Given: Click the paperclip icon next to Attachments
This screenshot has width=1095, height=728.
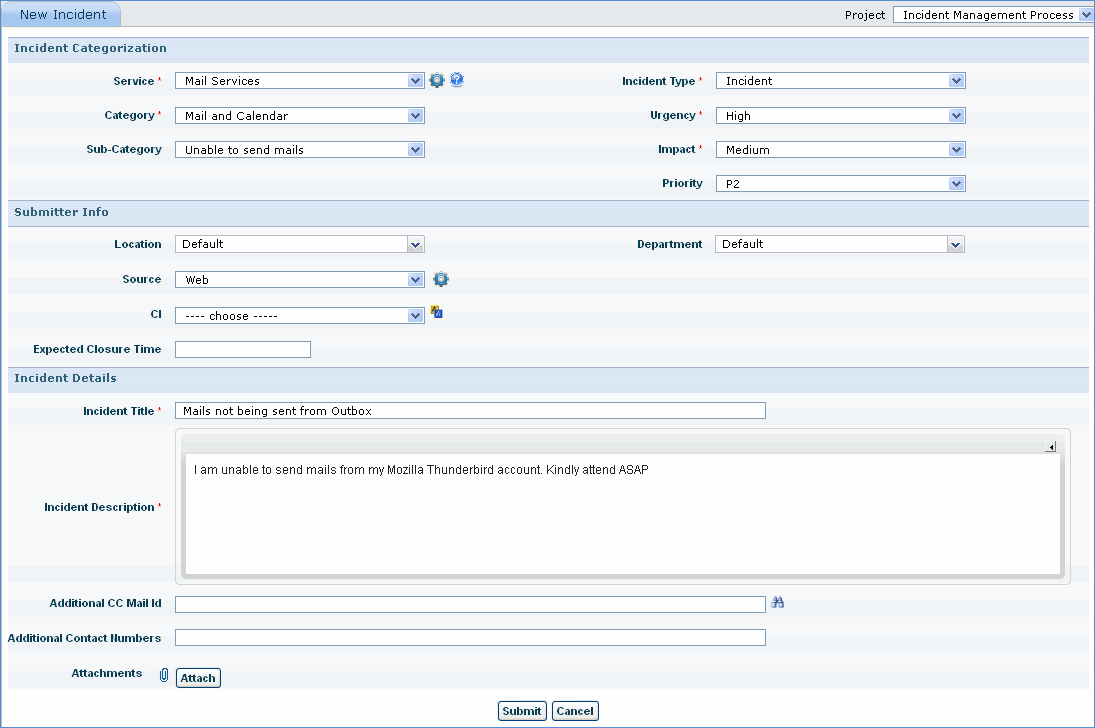Looking at the screenshot, I should [x=164, y=676].
